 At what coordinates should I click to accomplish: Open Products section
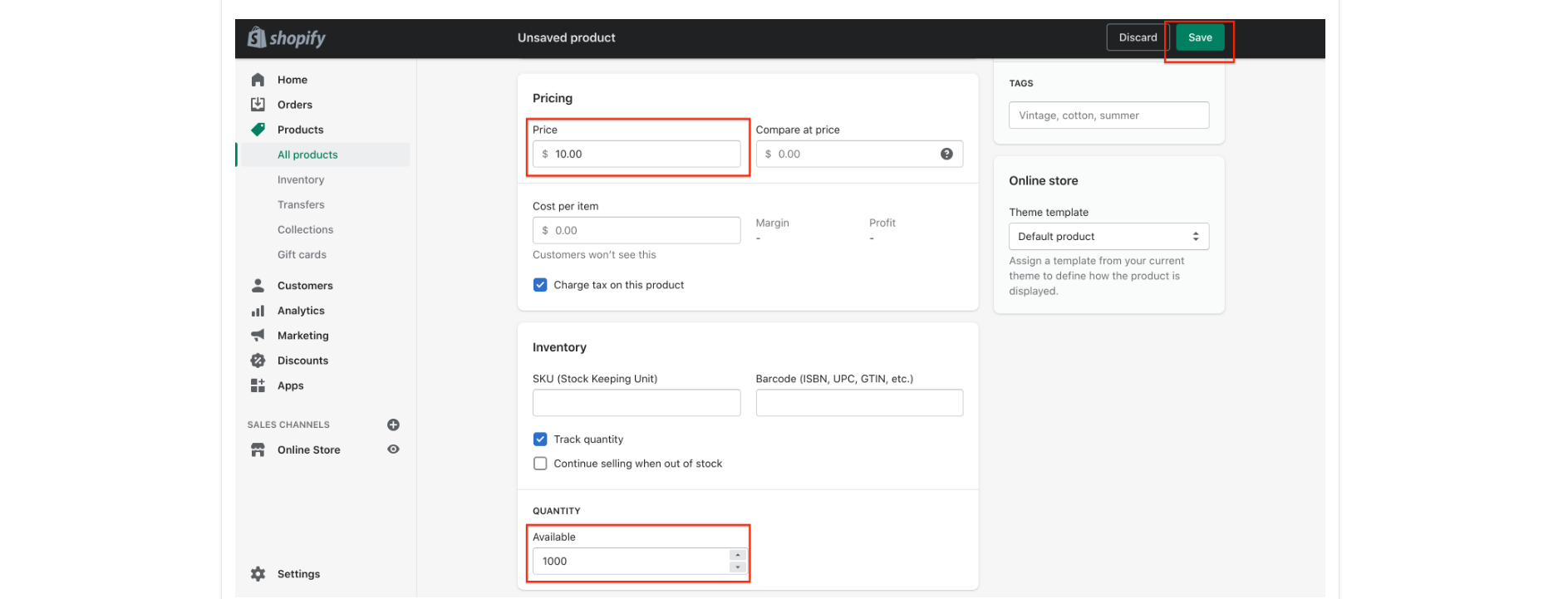coord(301,130)
